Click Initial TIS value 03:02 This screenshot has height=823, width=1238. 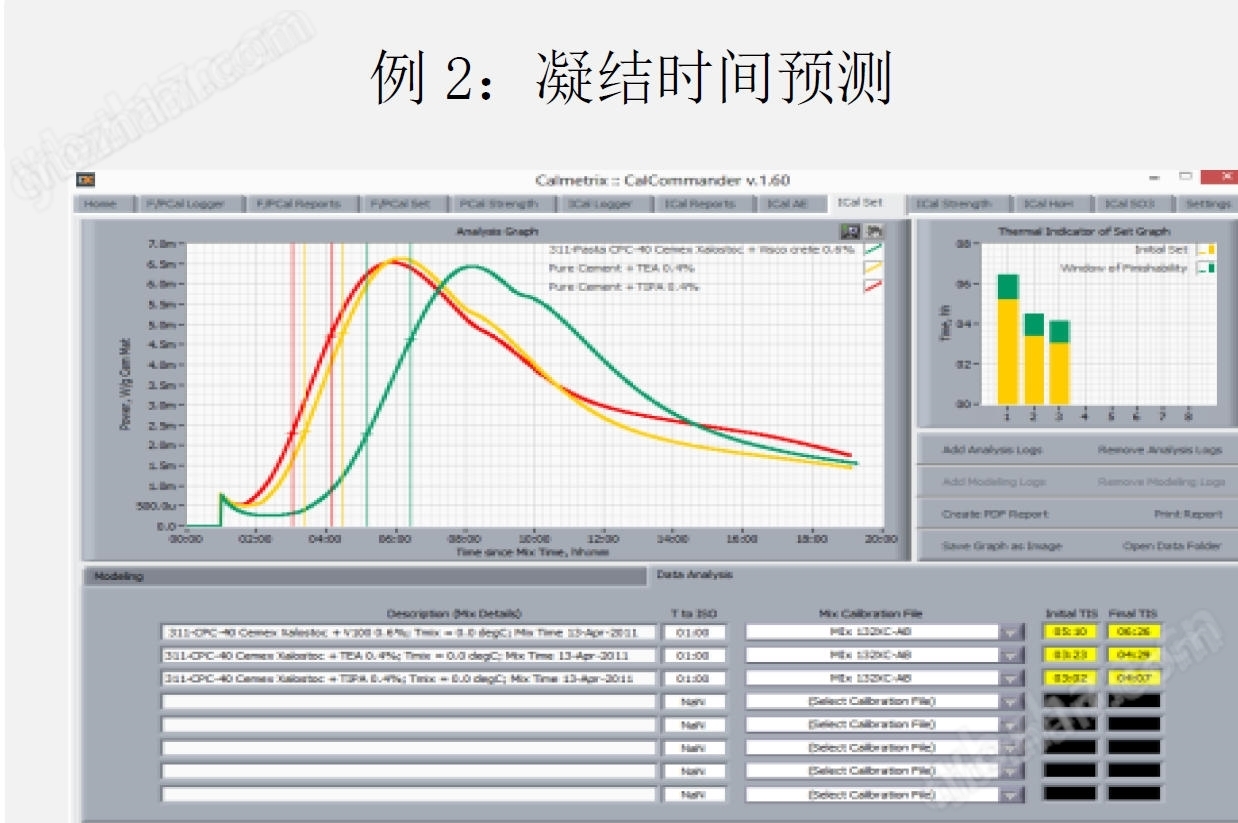pyautogui.click(x=1070, y=678)
